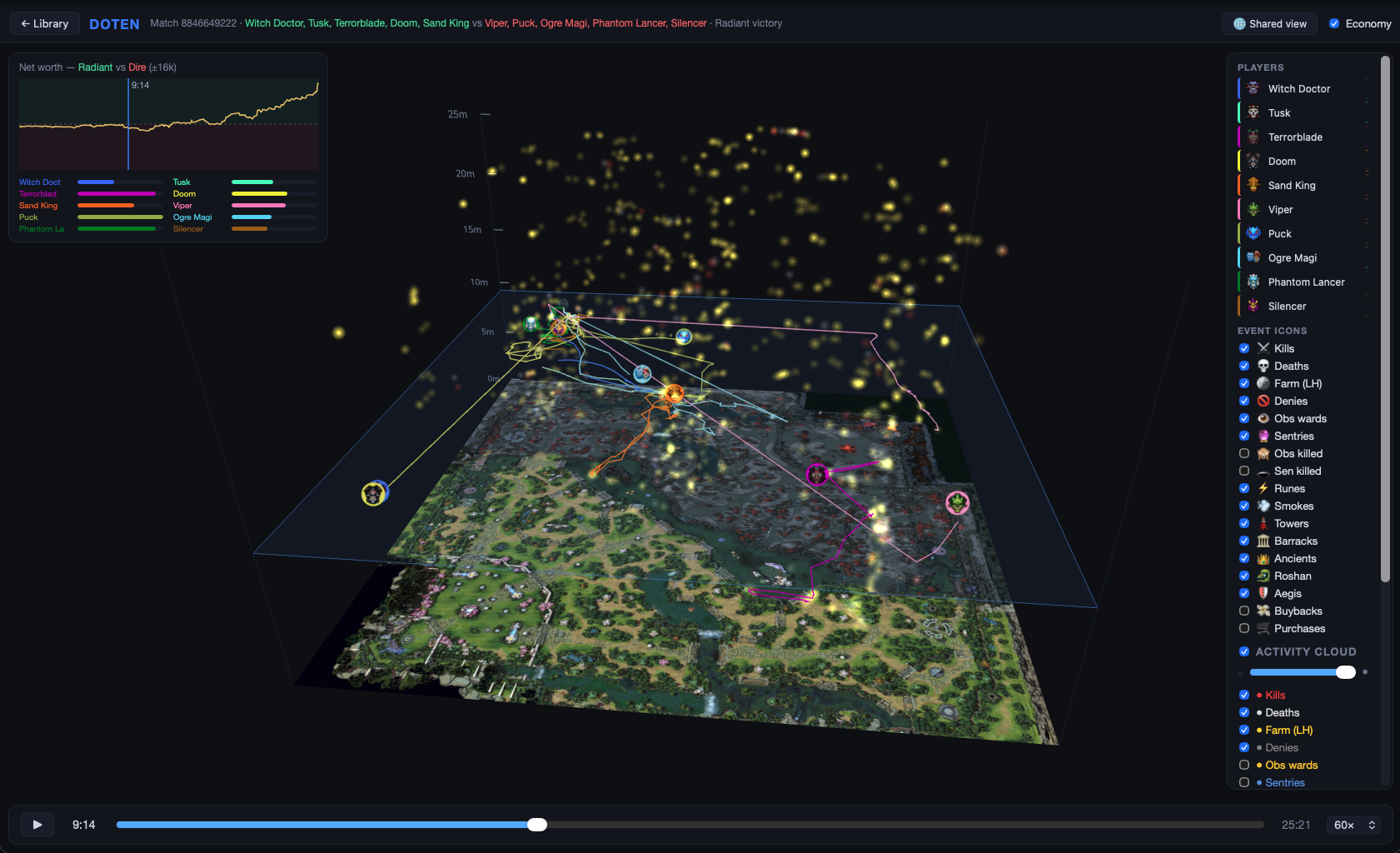Open the DOTEN logo link
Viewport: 1400px width, 853px height.
(x=114, y=24)
